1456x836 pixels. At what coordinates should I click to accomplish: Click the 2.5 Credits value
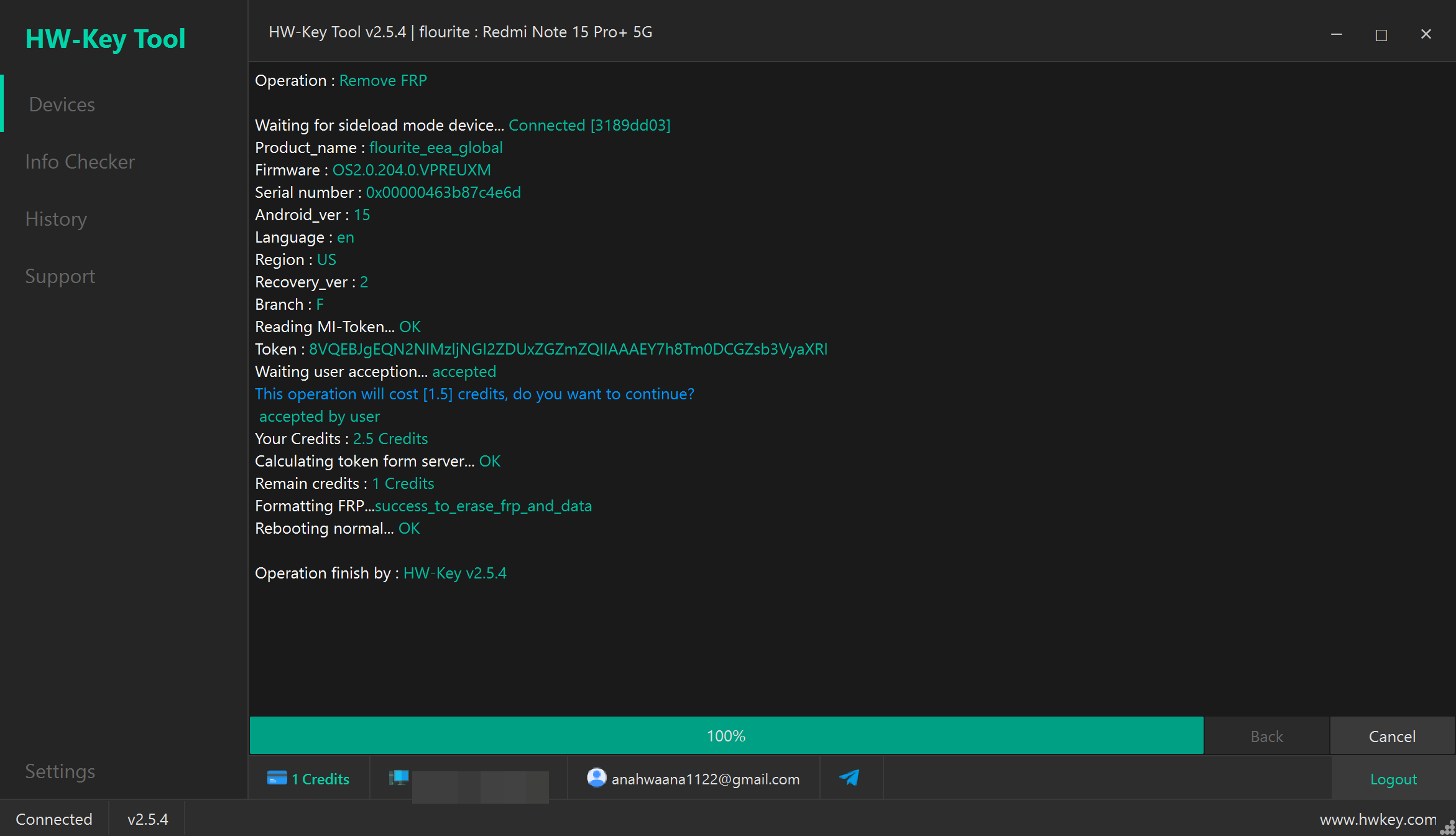coord(390,439)
